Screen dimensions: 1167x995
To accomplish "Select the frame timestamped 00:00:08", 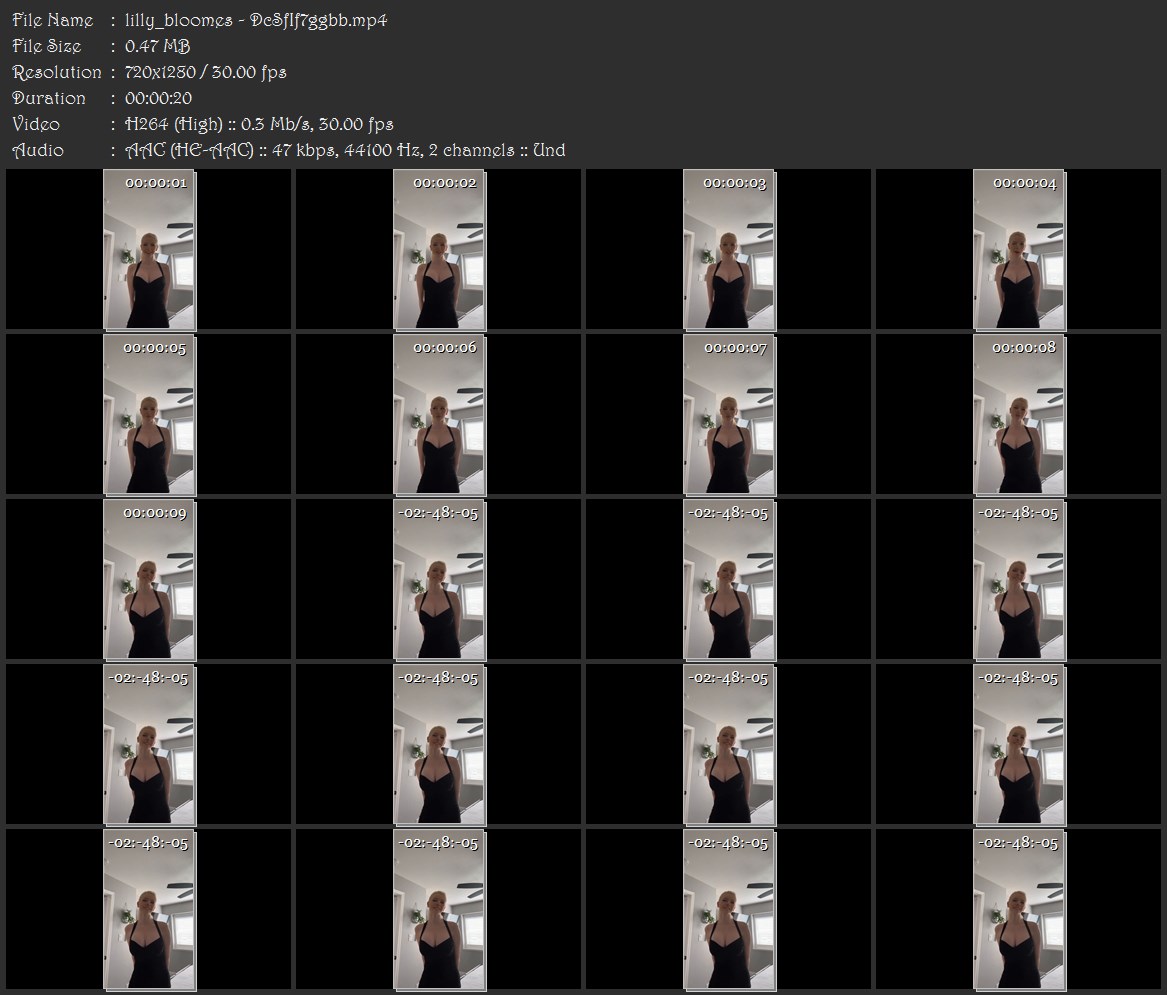I will pos(1019,415).
